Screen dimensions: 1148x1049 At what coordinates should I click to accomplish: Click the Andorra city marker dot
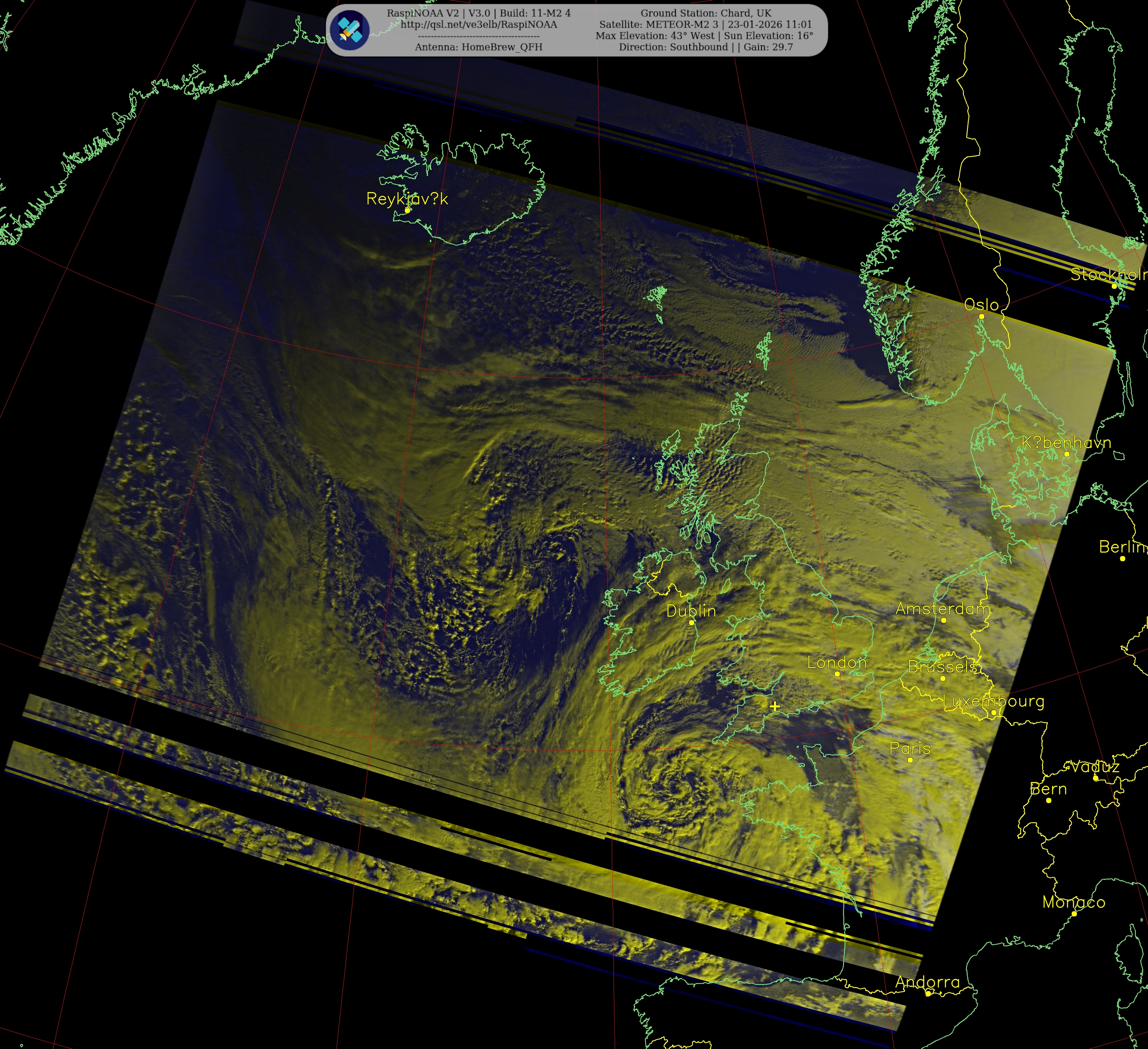[x=928, y=994]
